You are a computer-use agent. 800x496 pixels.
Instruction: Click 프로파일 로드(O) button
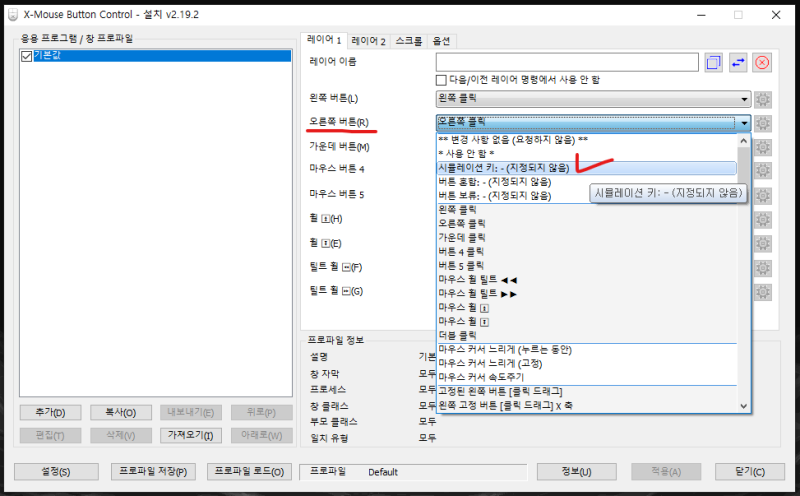pos(249,472)
